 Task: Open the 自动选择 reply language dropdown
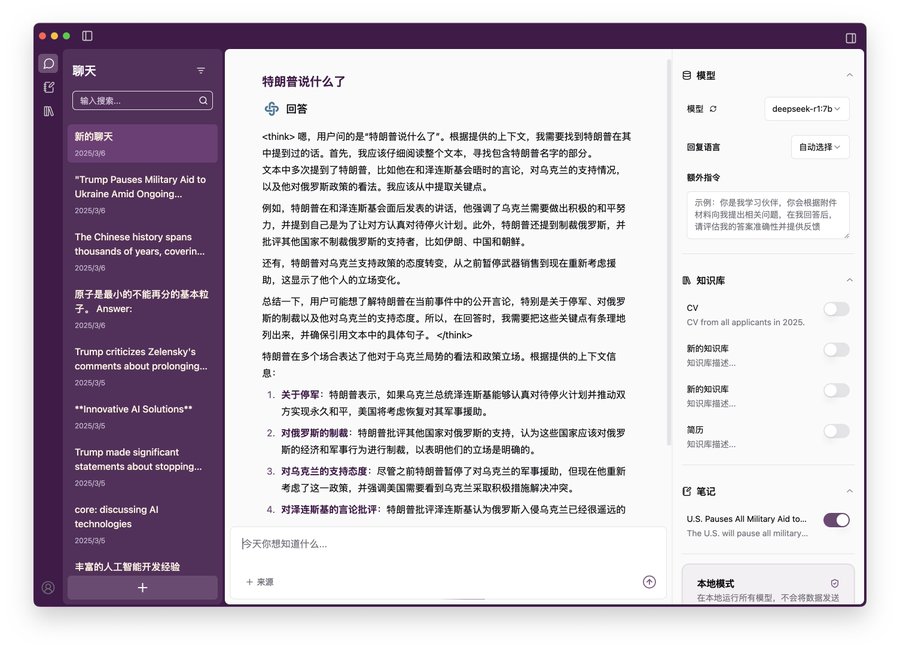pos(819,147)
